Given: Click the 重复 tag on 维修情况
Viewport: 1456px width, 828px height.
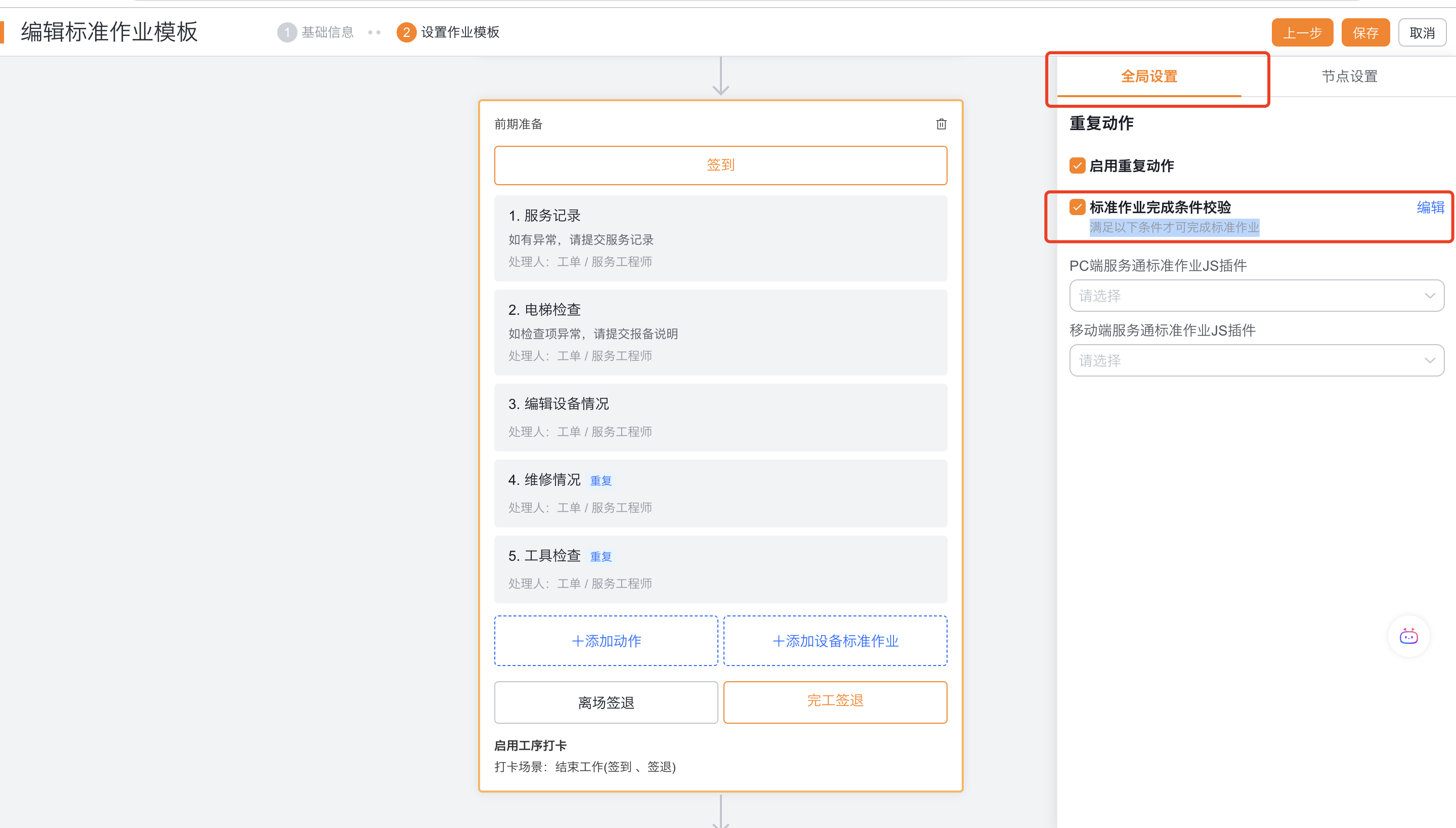Looking at the screenshot, I should coord(601,480).
